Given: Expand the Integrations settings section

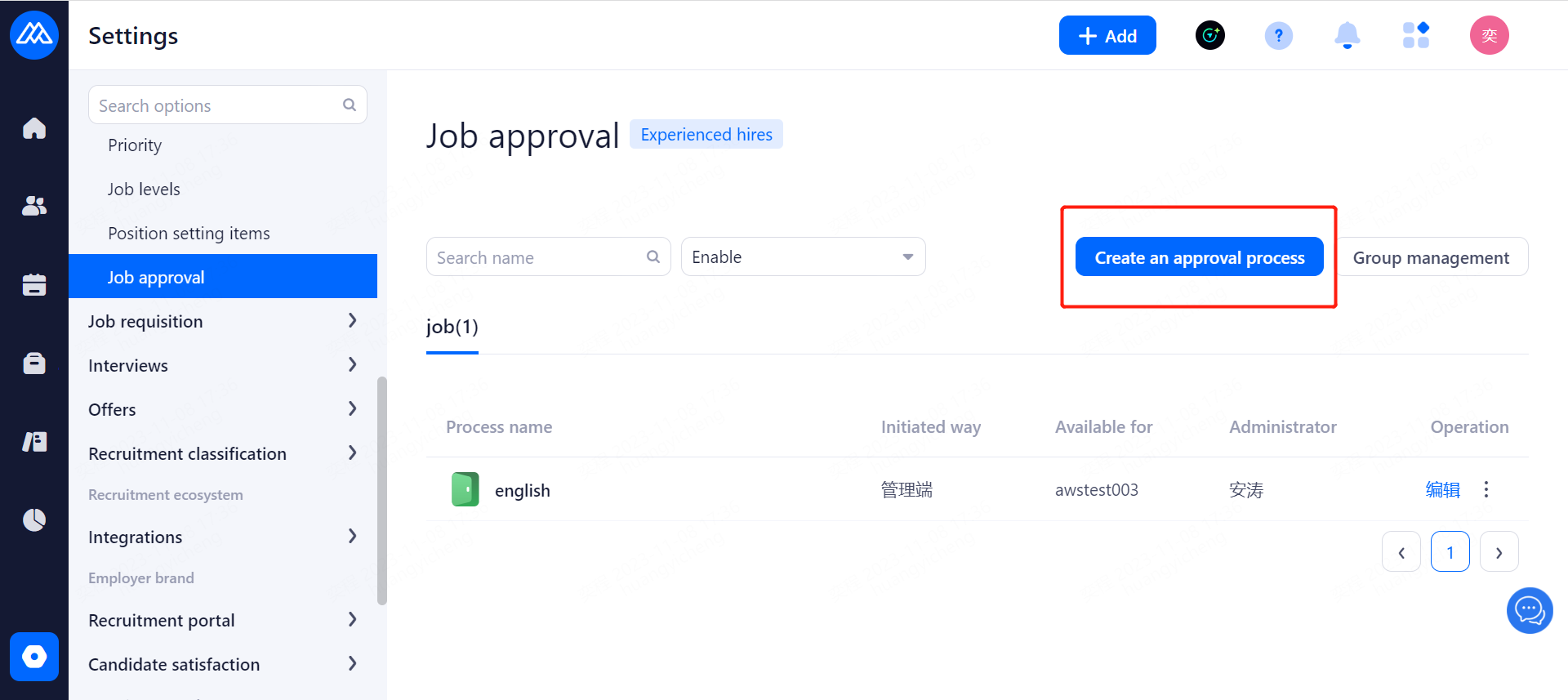Looking at the screenshot, I should point(222,537).
